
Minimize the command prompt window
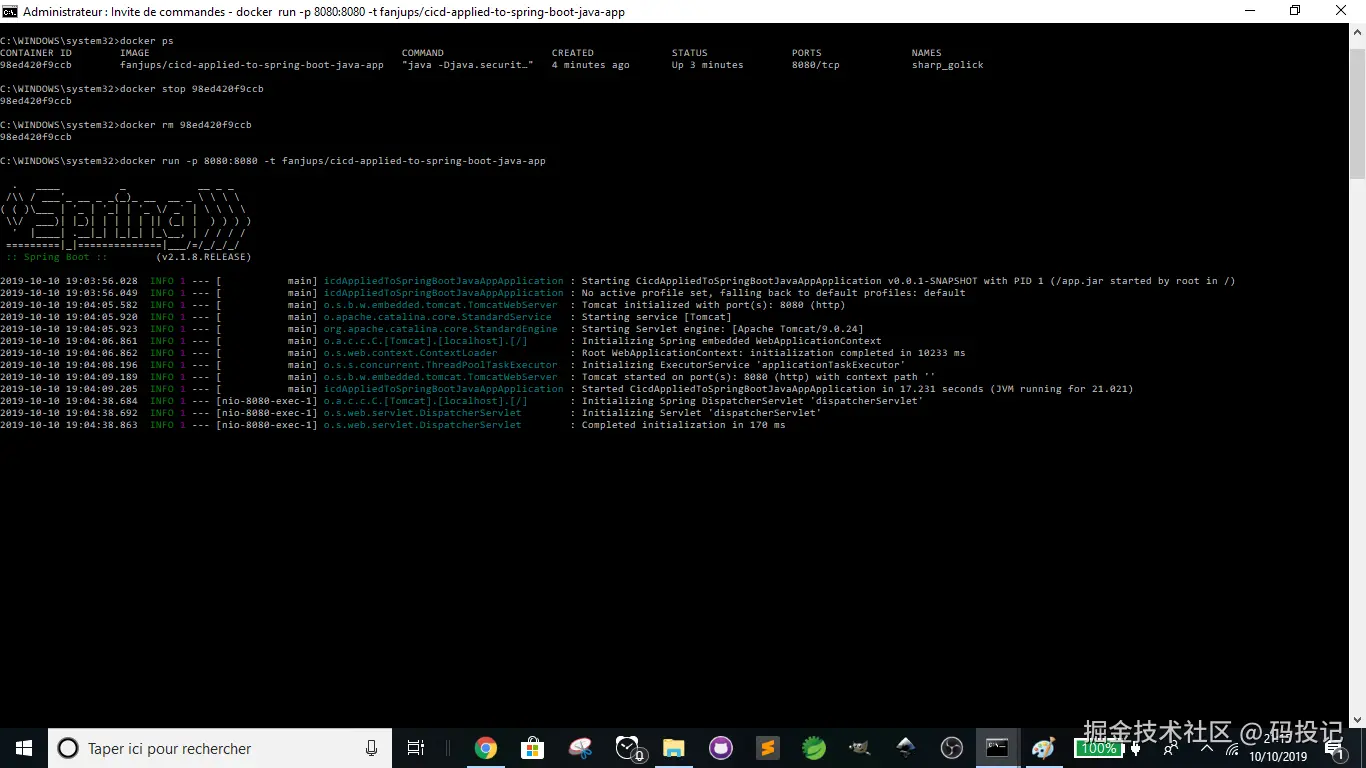(1250, 11)
